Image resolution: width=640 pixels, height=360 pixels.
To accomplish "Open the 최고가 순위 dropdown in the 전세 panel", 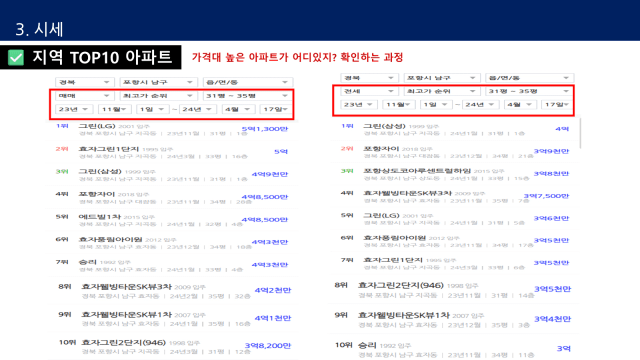I will click(441, 91).
